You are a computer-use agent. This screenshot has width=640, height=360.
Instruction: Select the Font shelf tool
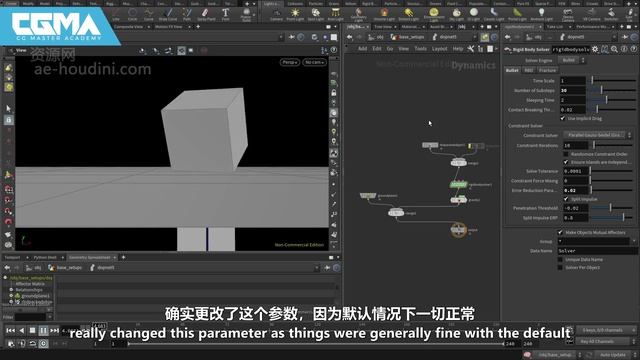[x=225, y=14]
